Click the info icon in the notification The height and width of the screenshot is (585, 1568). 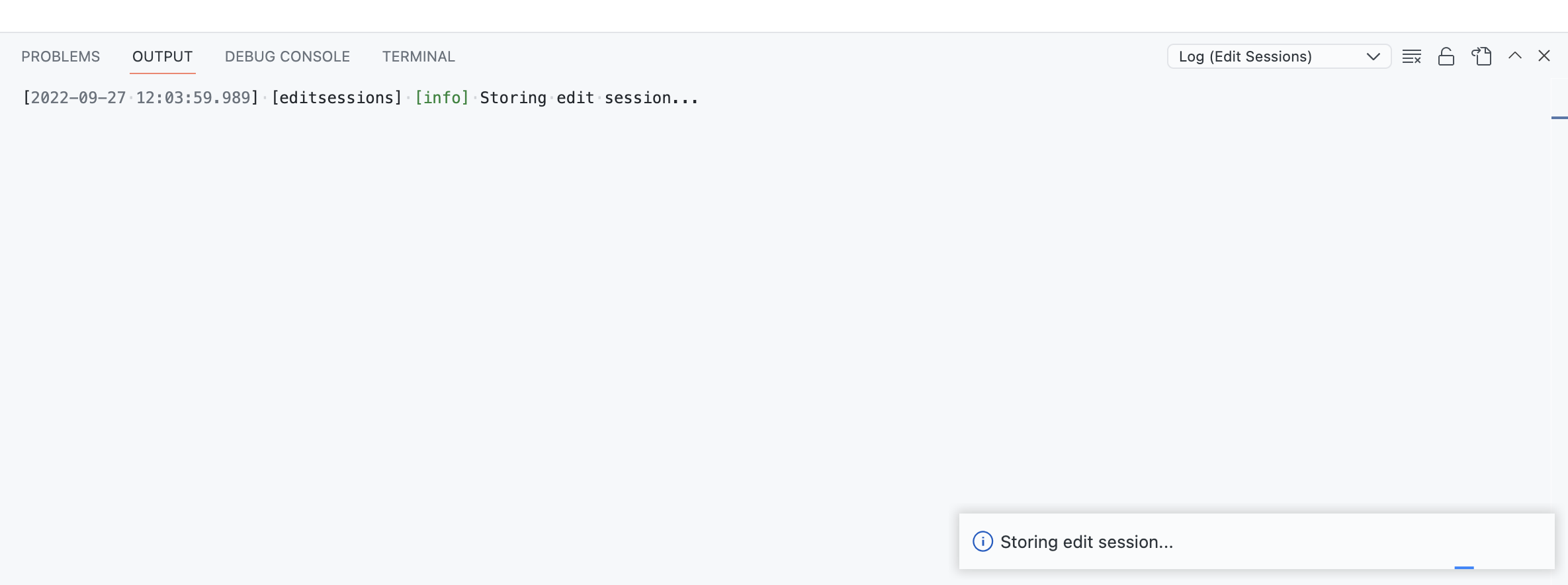(x=982, y=541)
